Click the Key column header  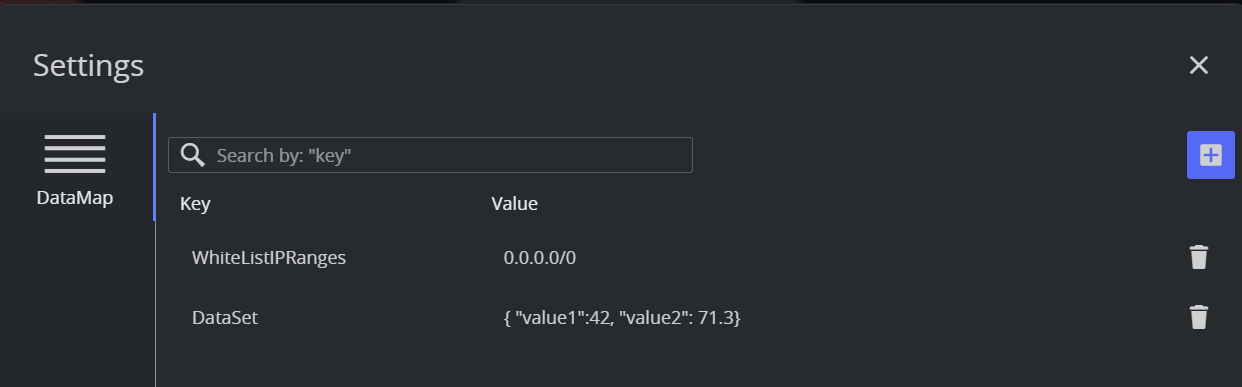pos(195,204)
